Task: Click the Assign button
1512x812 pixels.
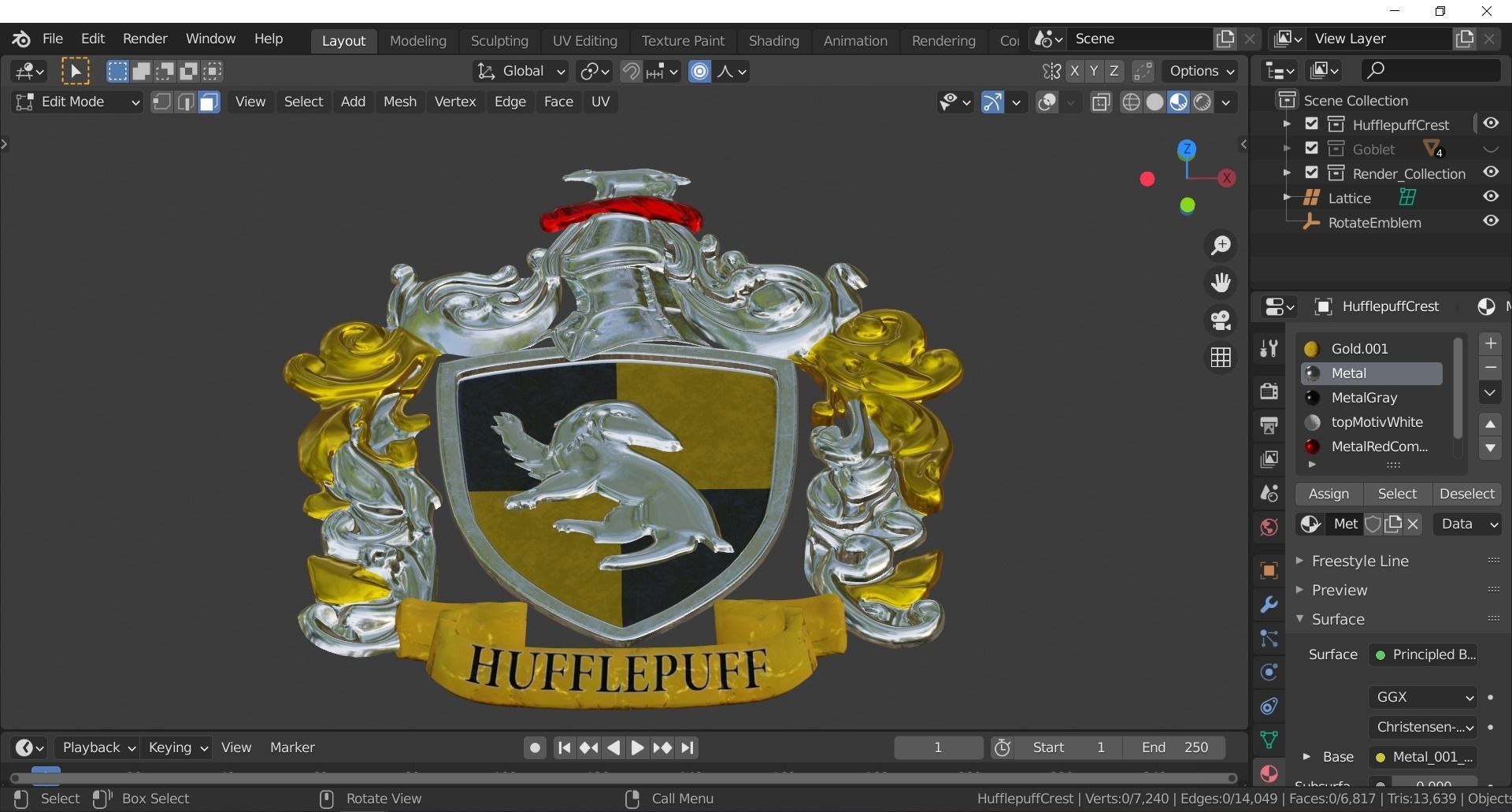Action: point(1329,495)
